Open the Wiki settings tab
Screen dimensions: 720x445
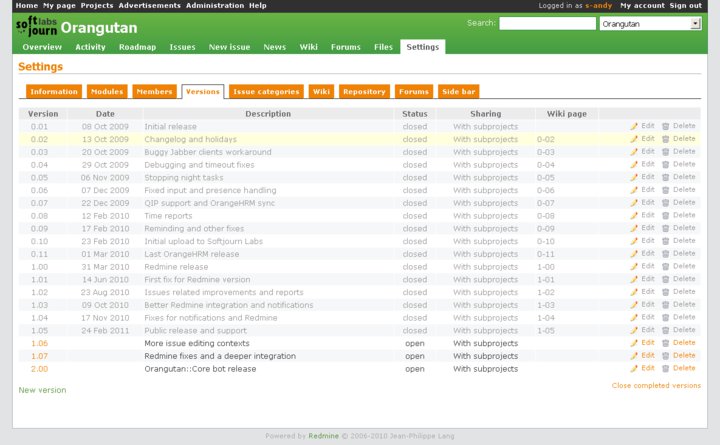click(321, 91)
